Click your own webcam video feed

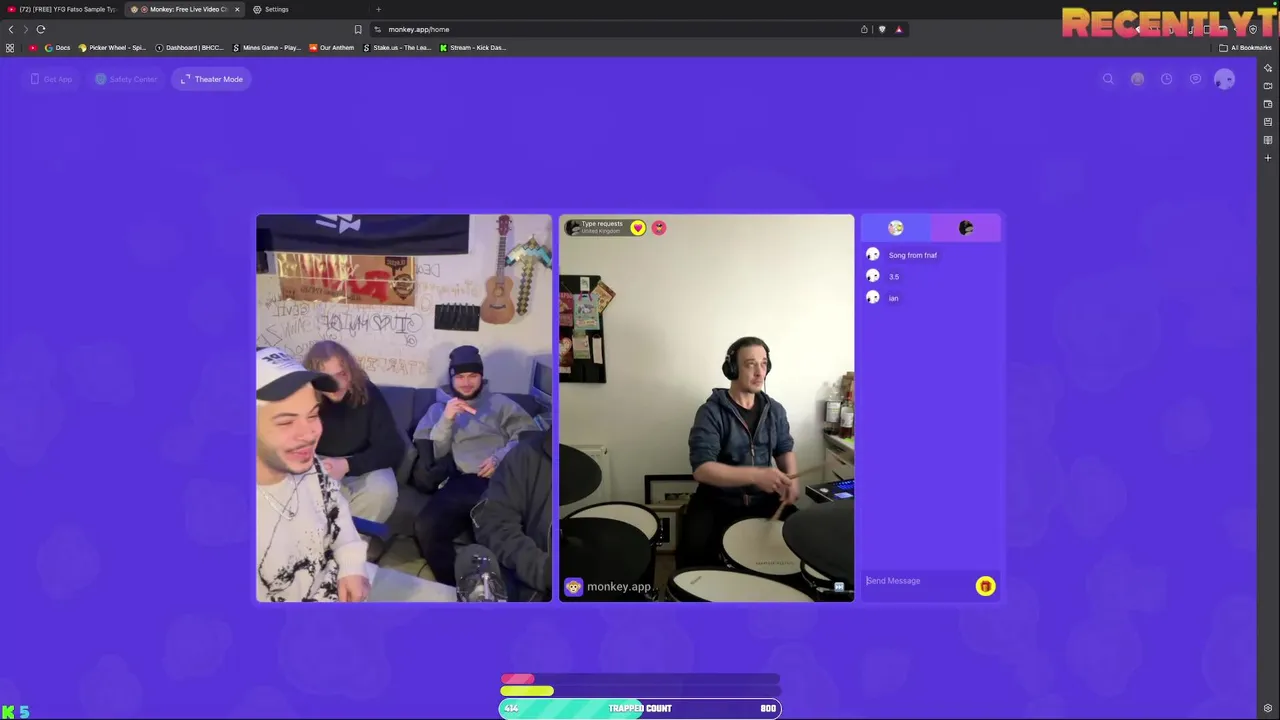(x=404, y=408)
